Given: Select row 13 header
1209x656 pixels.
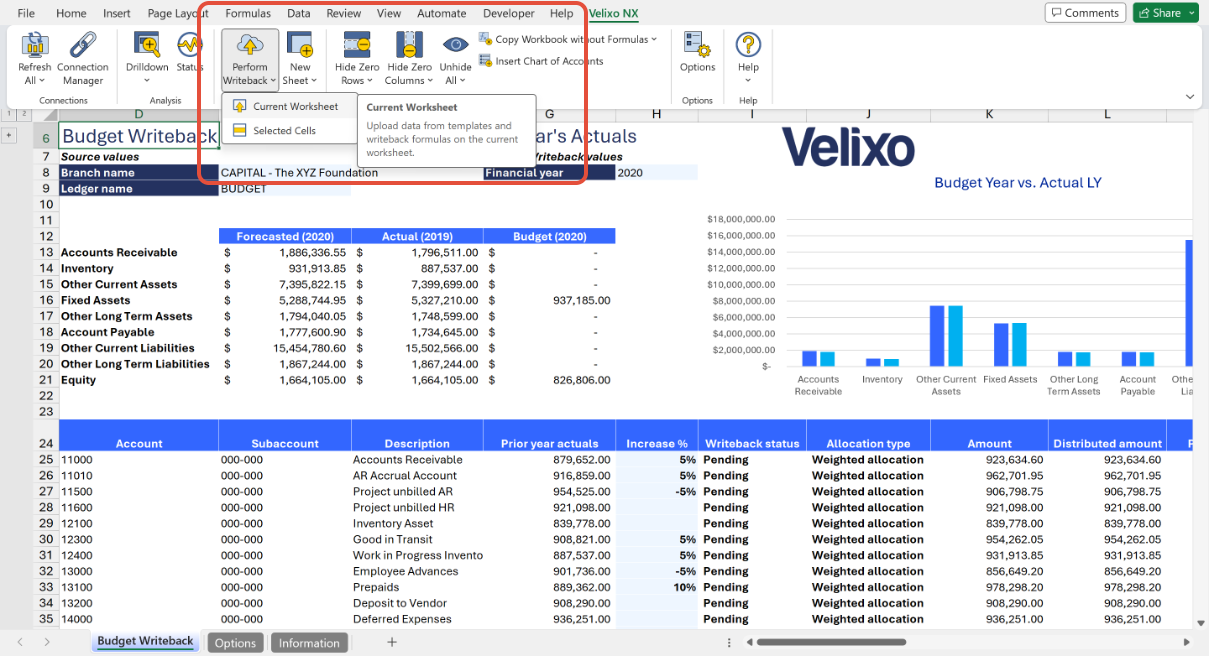Looking at the screenshot, I should (45, 252).
